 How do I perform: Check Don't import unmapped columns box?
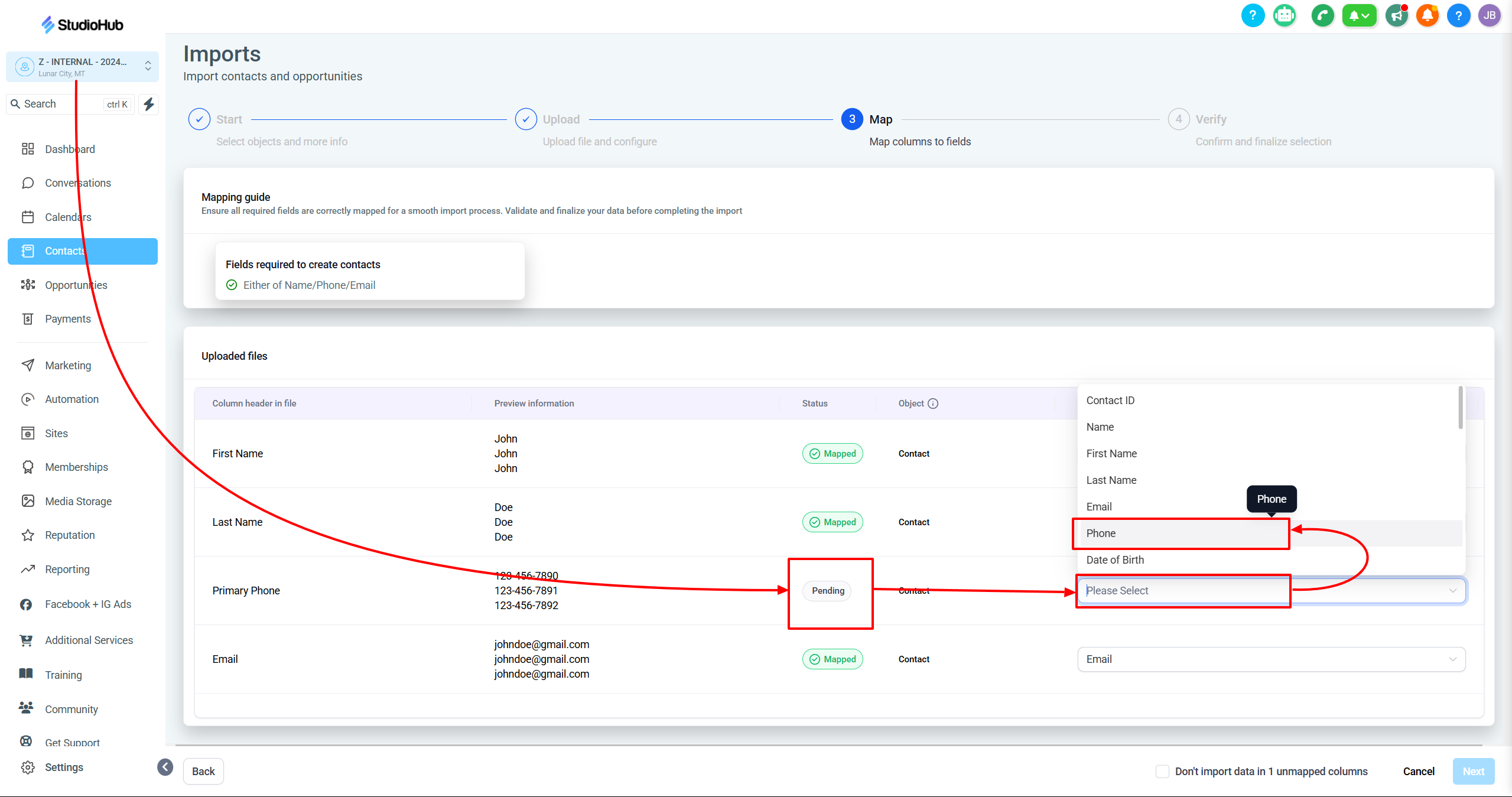pyautogui.click(x=1162, y=771)
